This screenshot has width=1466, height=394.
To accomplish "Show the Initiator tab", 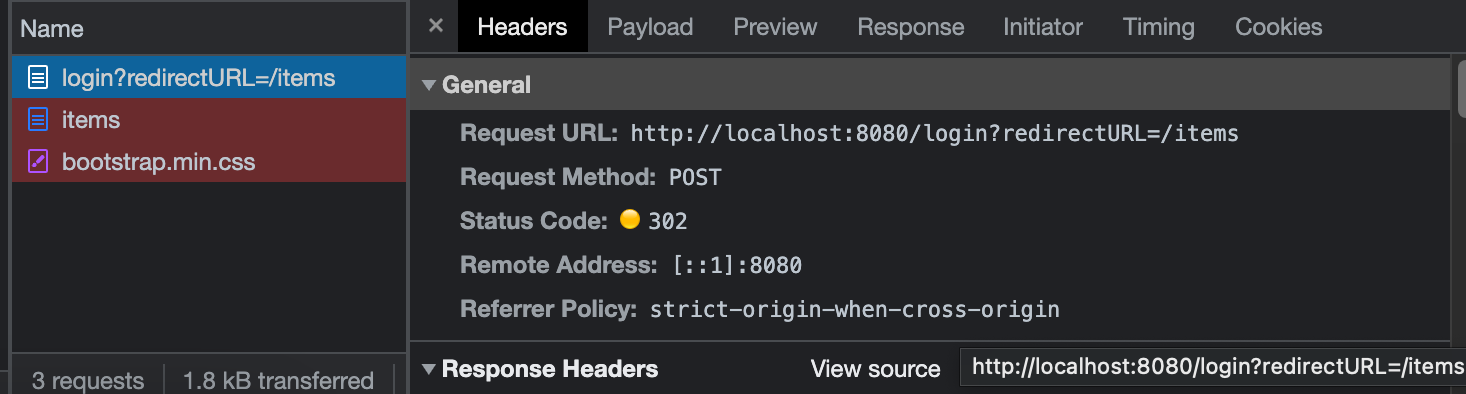I will 1043,27.
